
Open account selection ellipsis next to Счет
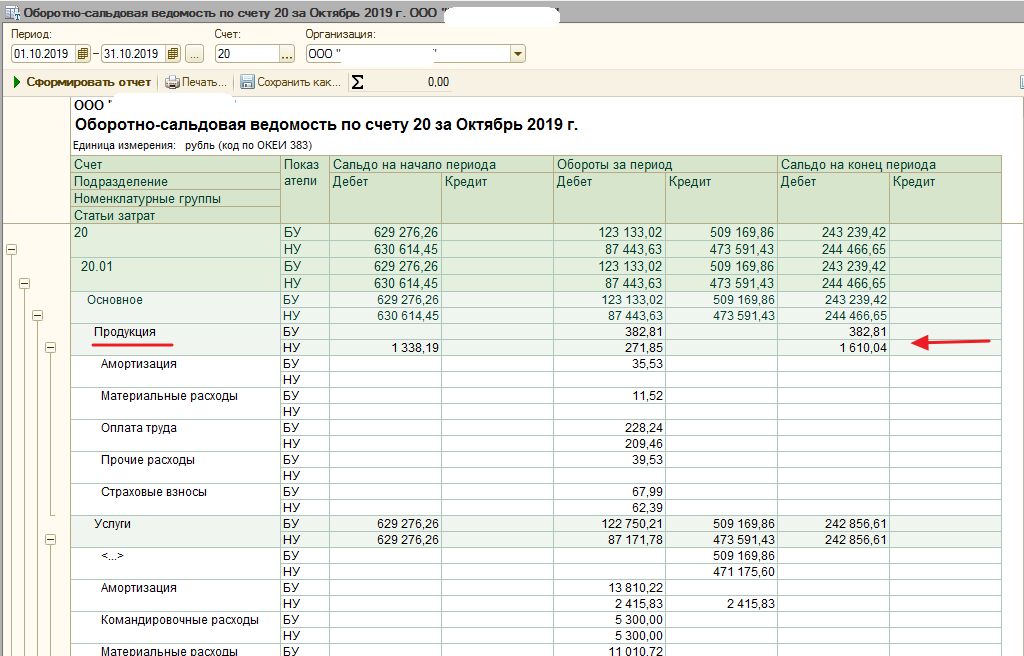click(x=286, y=54)
